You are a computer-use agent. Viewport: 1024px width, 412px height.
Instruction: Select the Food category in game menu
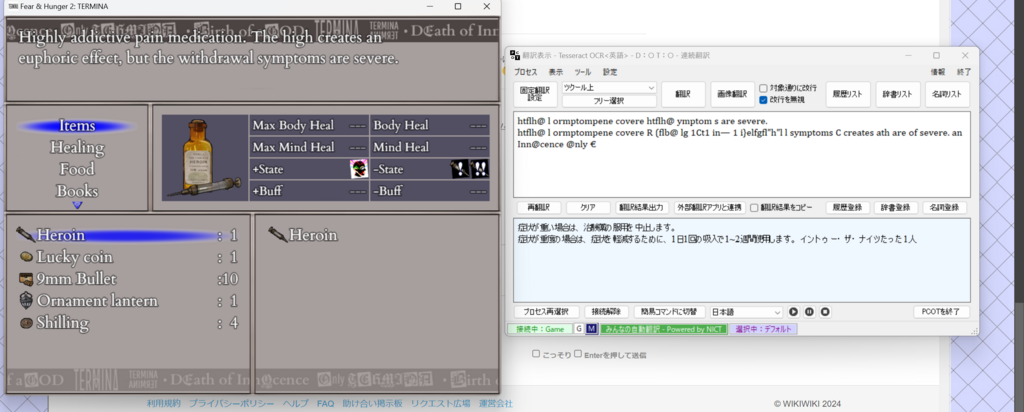coord(77,169)
